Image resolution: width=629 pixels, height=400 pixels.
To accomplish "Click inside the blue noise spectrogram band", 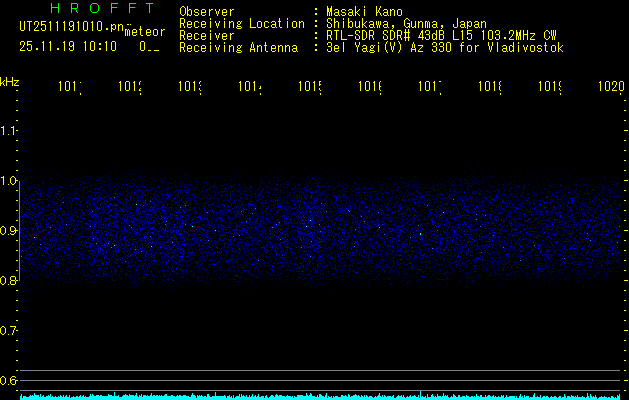I will [320, 232].
